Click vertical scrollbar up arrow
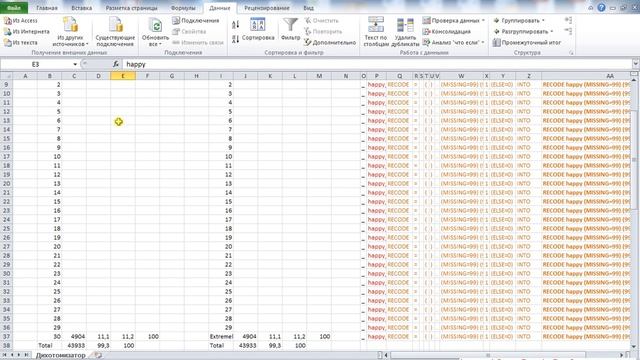 coord(634,80)
